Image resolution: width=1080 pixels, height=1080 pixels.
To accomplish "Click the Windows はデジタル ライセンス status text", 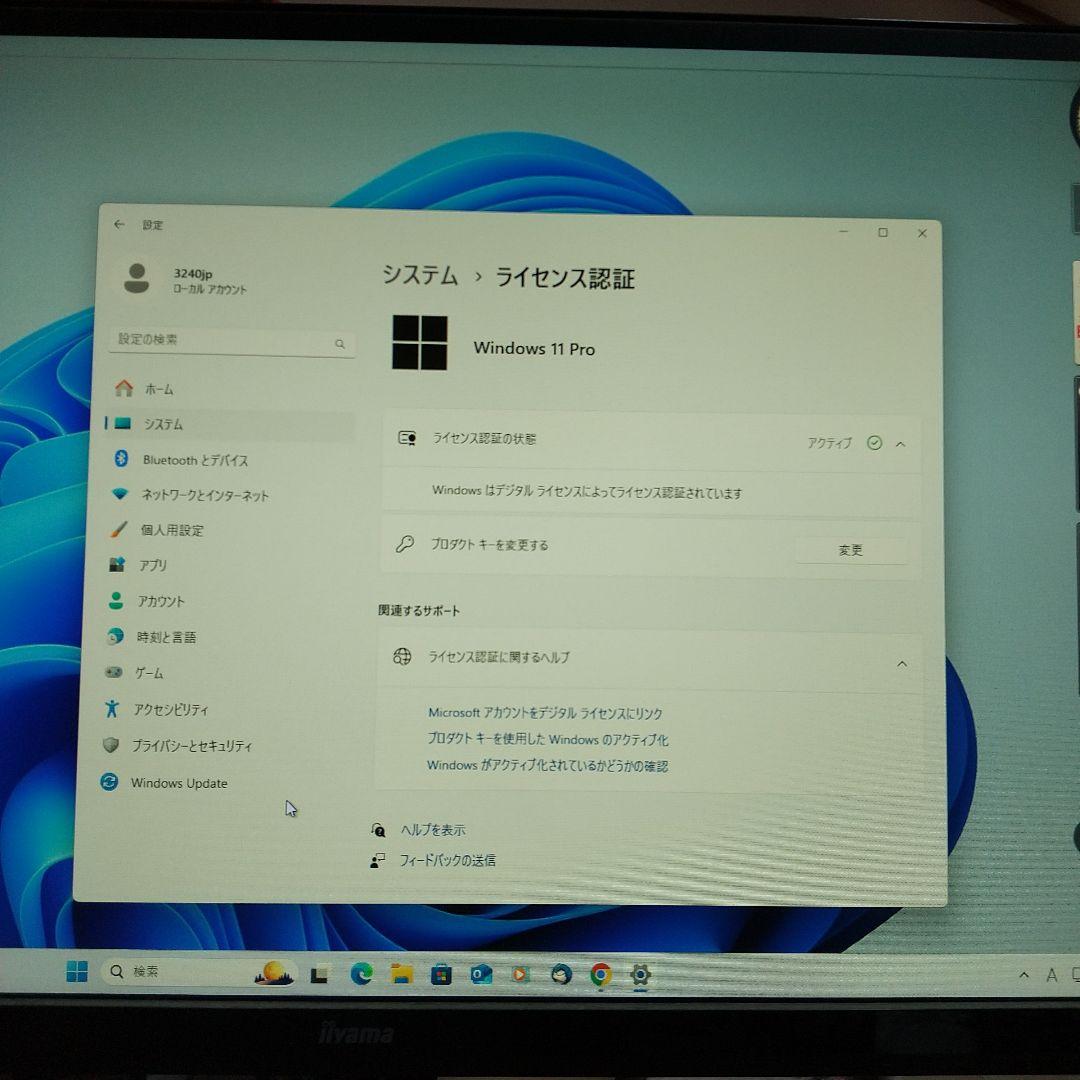I will point(587,492).
